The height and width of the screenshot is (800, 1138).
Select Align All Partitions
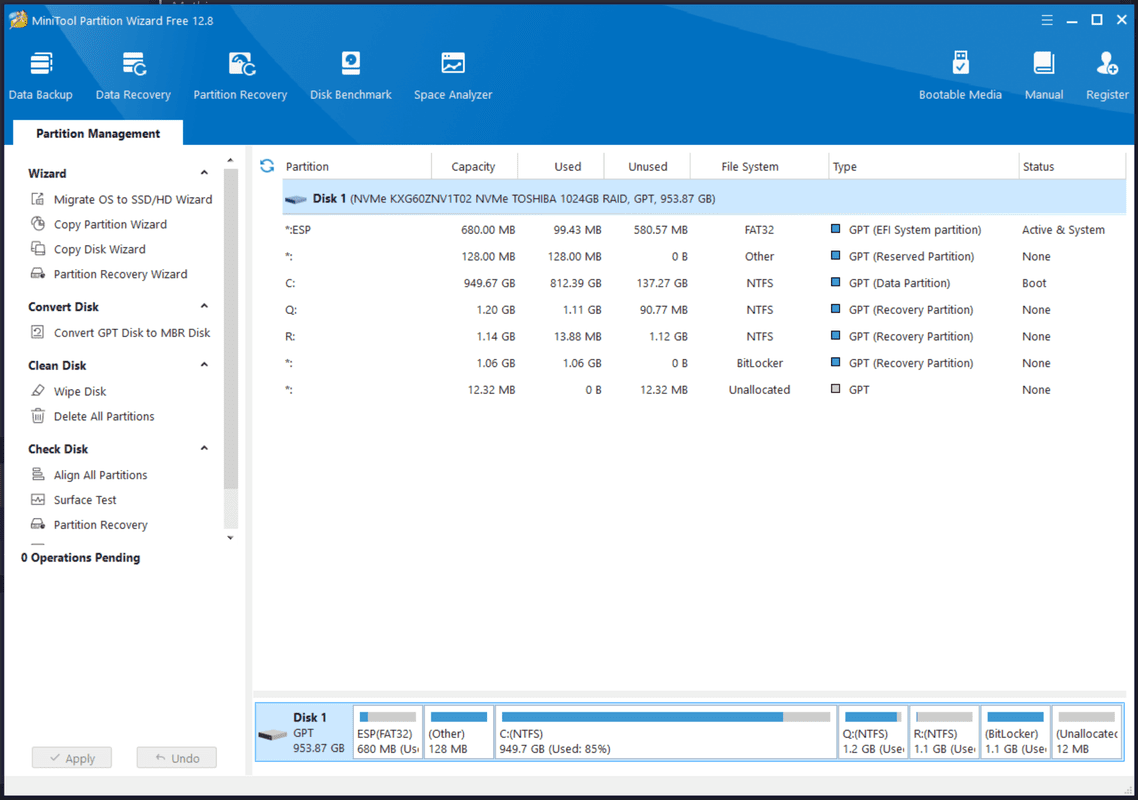(x=100, y=475)
